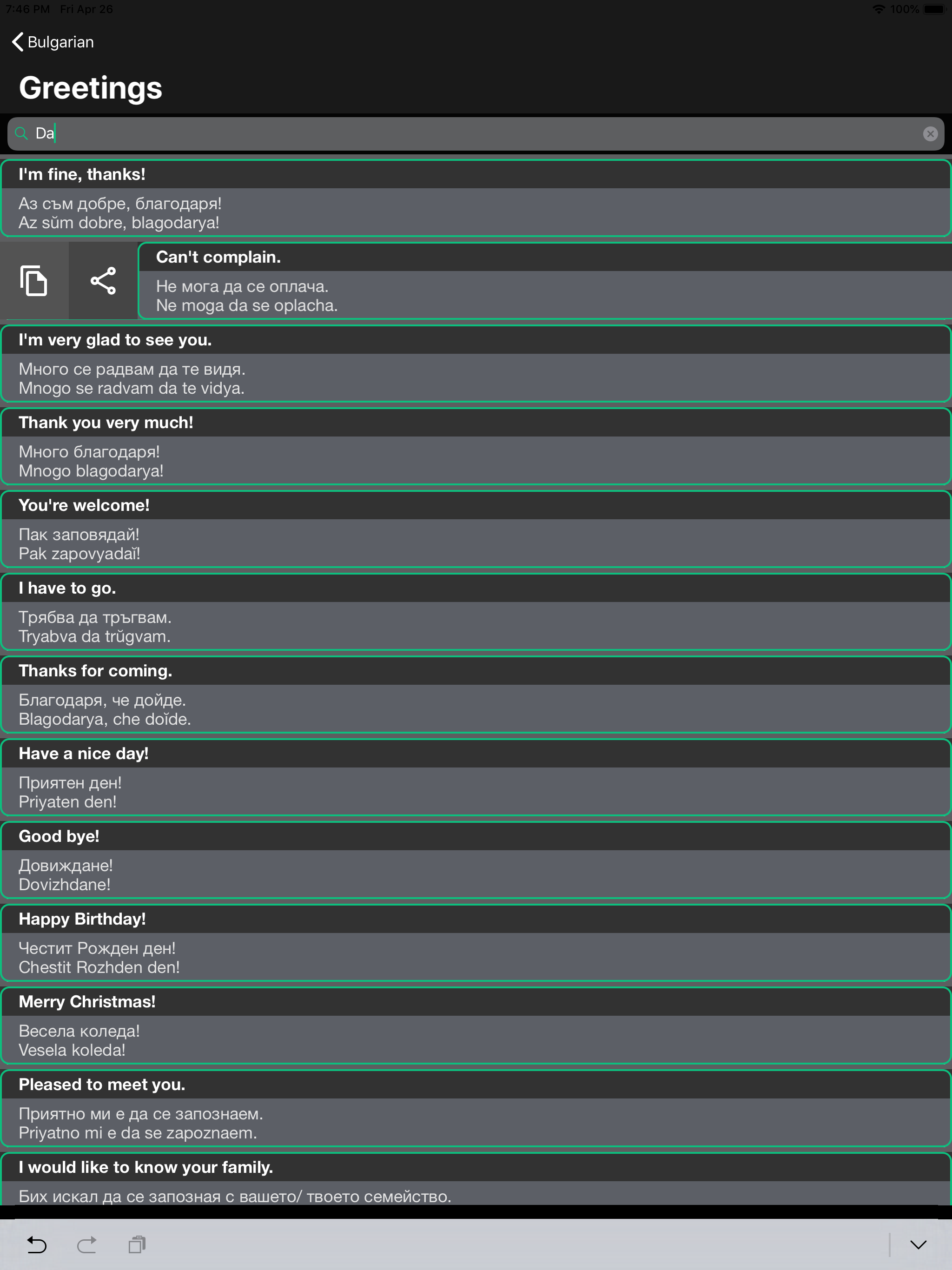Select the "Merry Christmas!" phrase

[x=476, y=1025]
